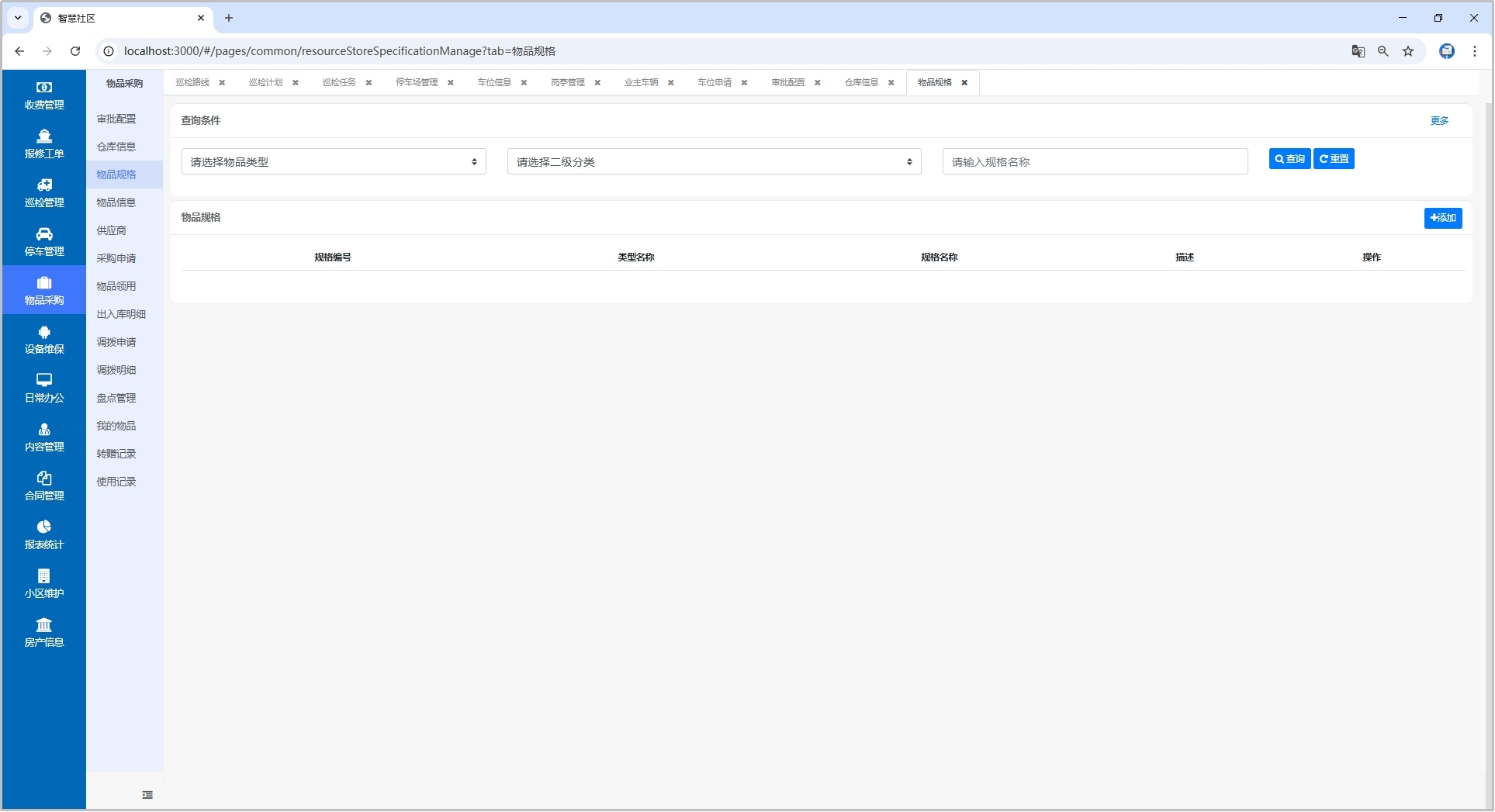The height and width of the screenshot is (812, 1495).
Task: Bookmark this page with the star icon
Action: [1408, 51]
